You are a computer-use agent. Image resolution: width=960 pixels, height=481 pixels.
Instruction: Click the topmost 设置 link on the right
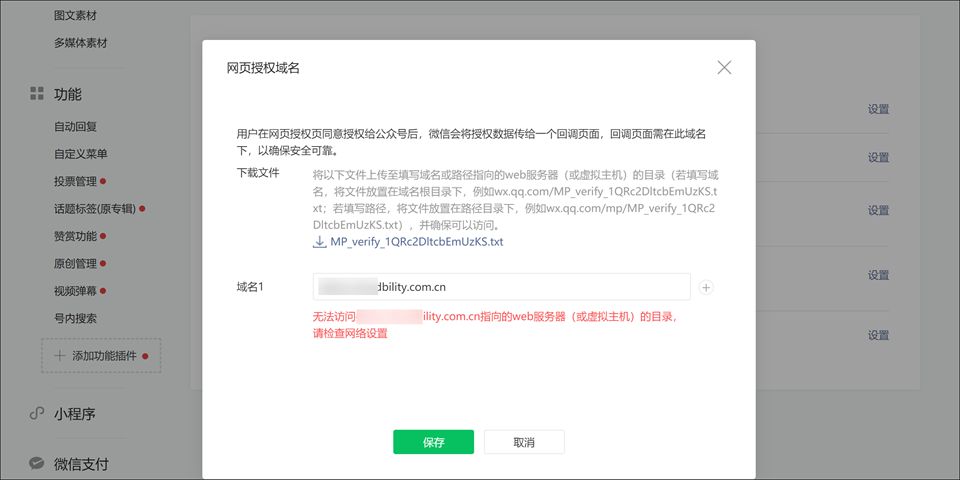pos(878,110)
